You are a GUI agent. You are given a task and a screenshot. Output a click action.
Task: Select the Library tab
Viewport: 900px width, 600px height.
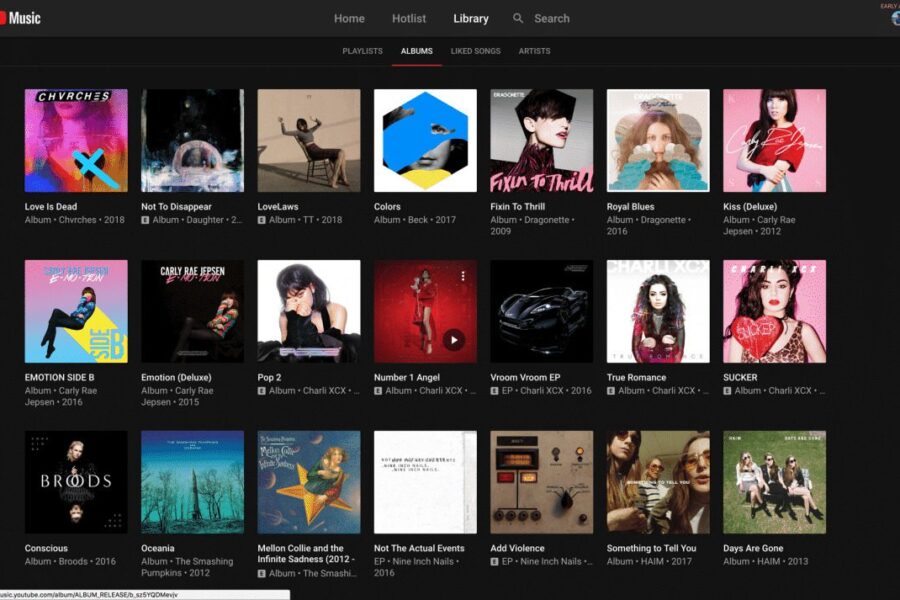(471, 18)
